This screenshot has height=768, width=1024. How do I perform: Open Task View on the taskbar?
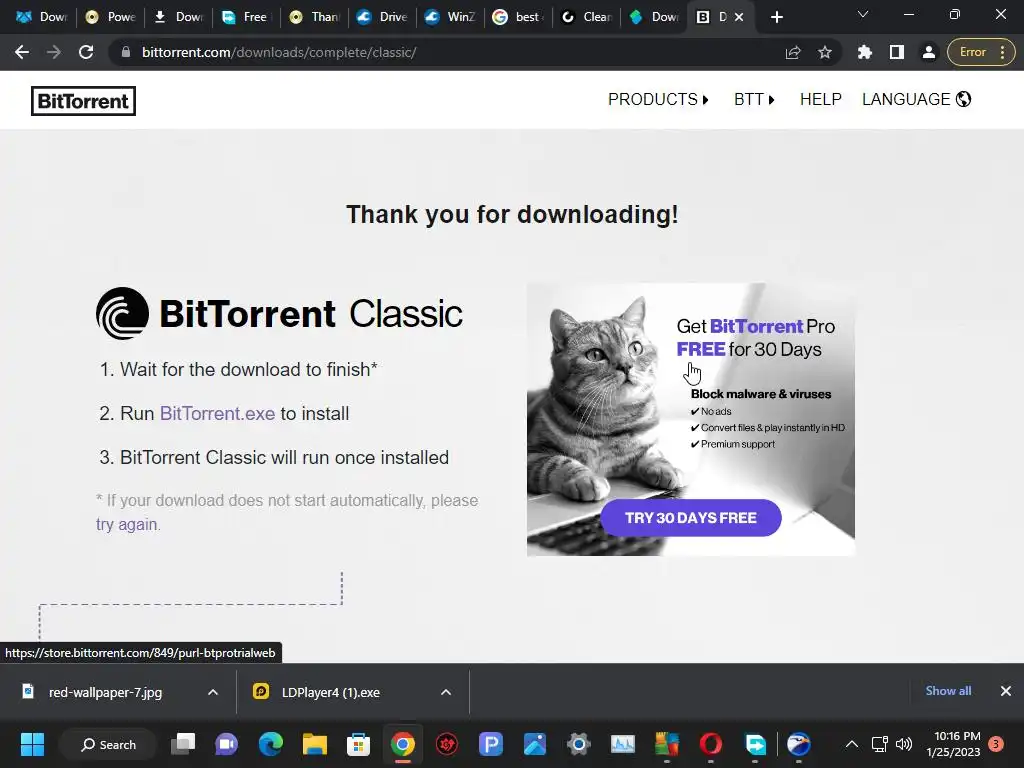tap(183, 744)
